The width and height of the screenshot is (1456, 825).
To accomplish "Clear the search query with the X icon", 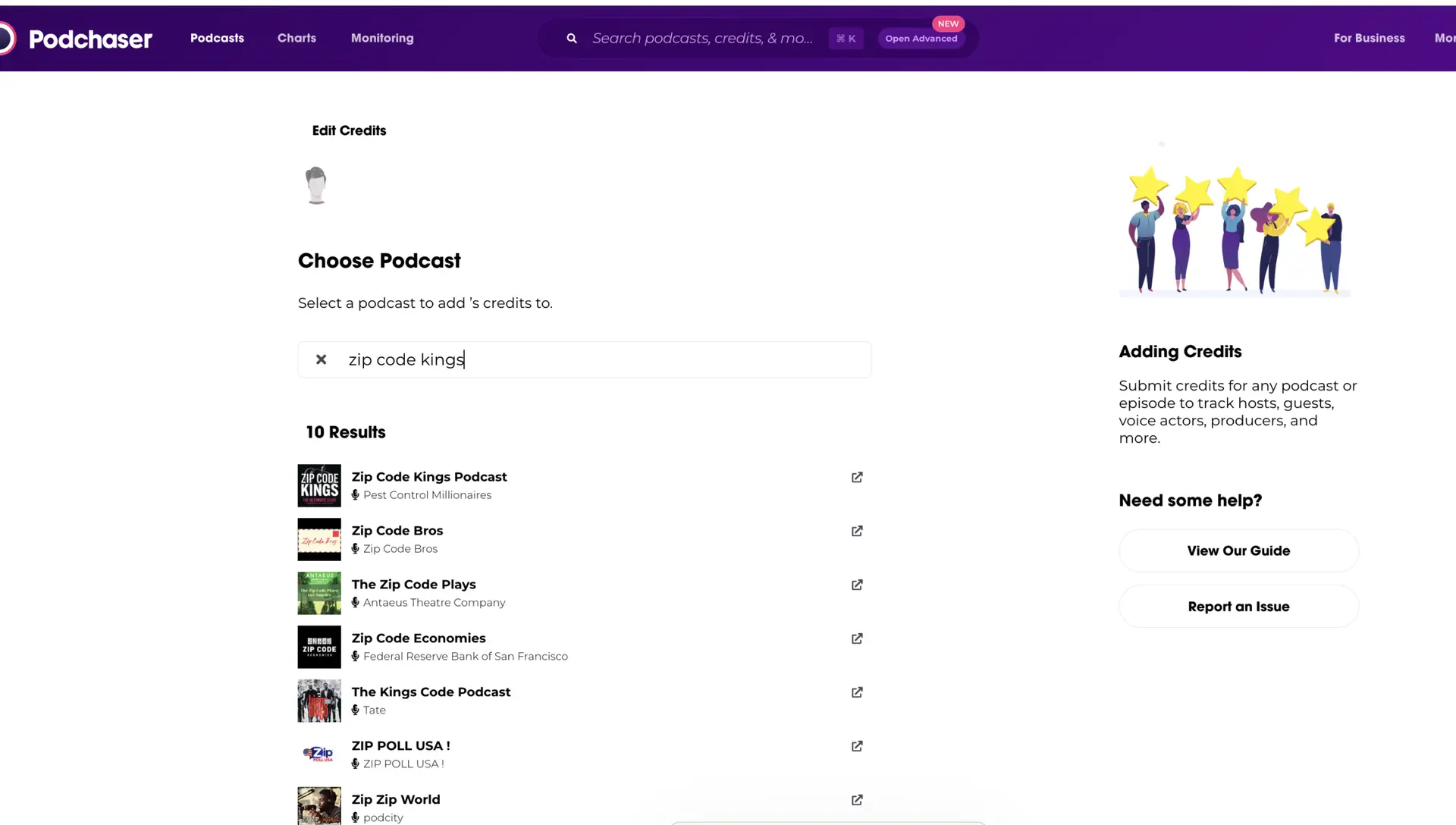I will point(321,359).
